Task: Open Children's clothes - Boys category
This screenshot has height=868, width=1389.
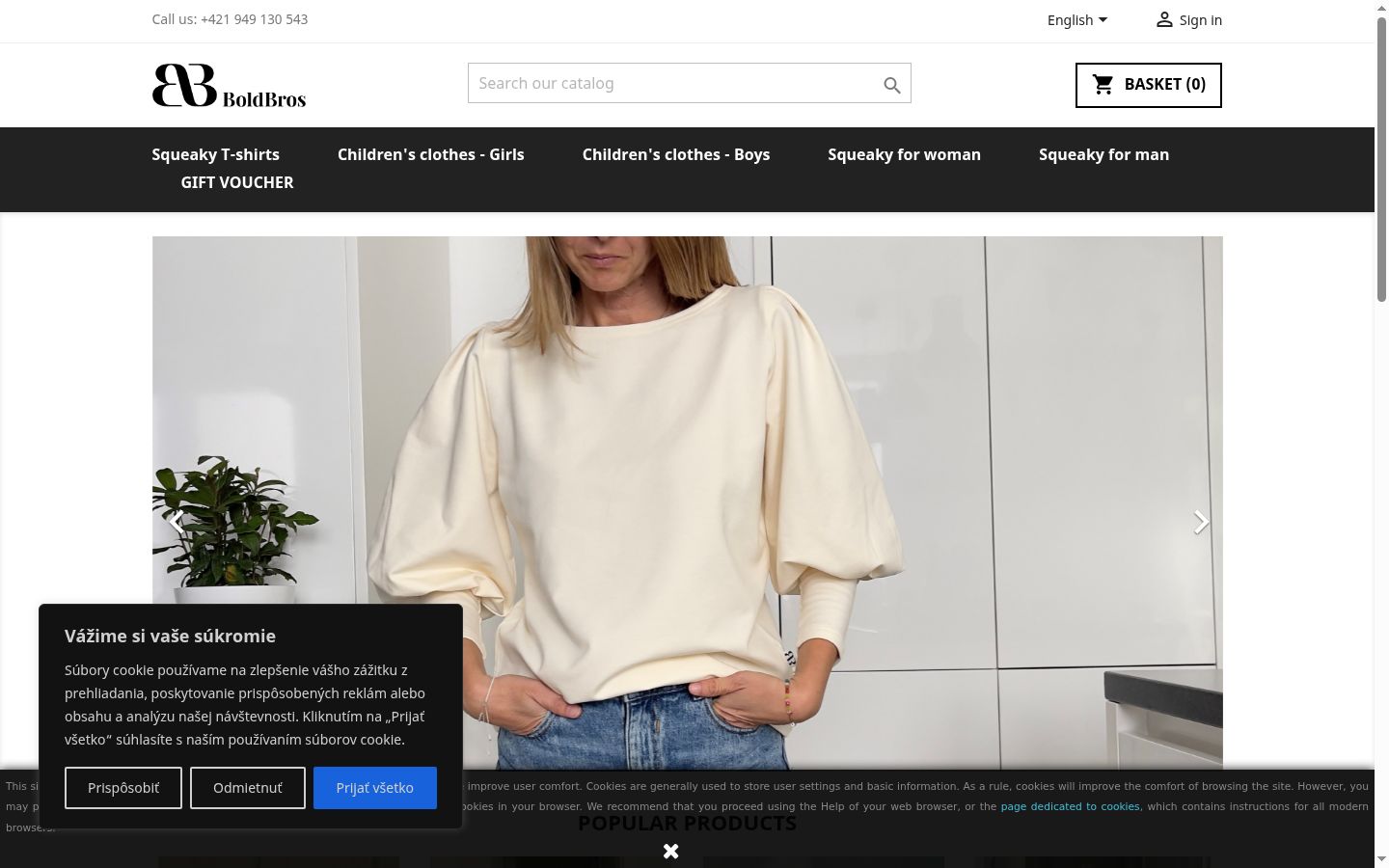Action: tap(676, 154)
